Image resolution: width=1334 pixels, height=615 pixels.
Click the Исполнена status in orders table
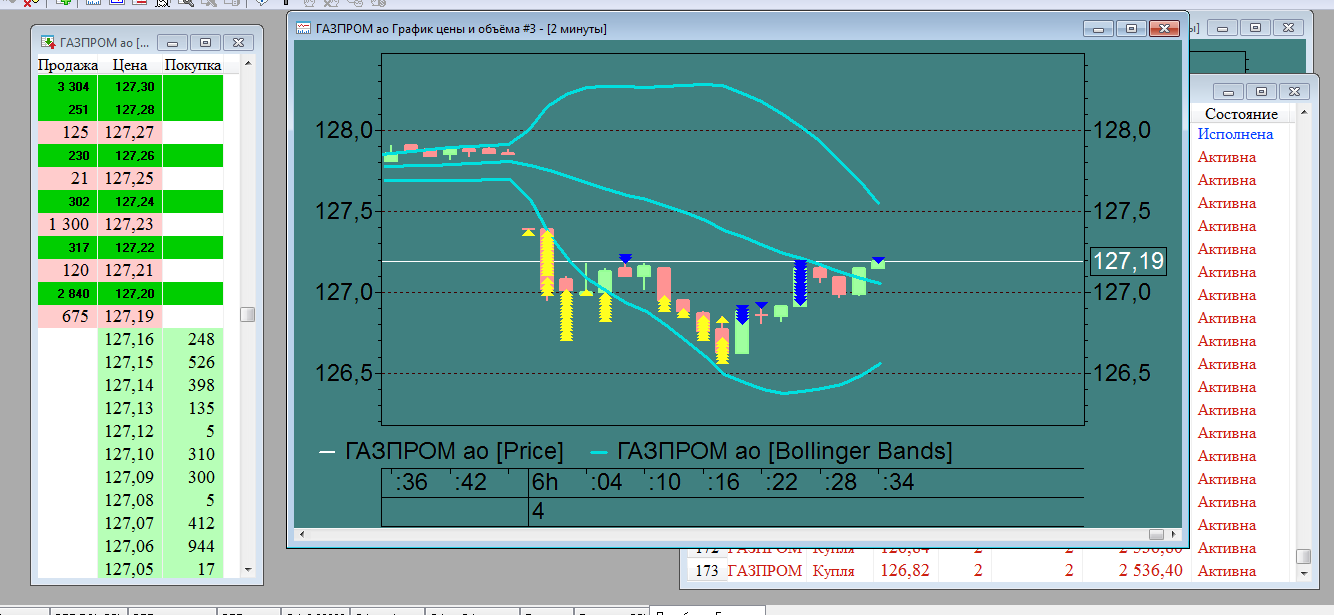(1235, 134)
